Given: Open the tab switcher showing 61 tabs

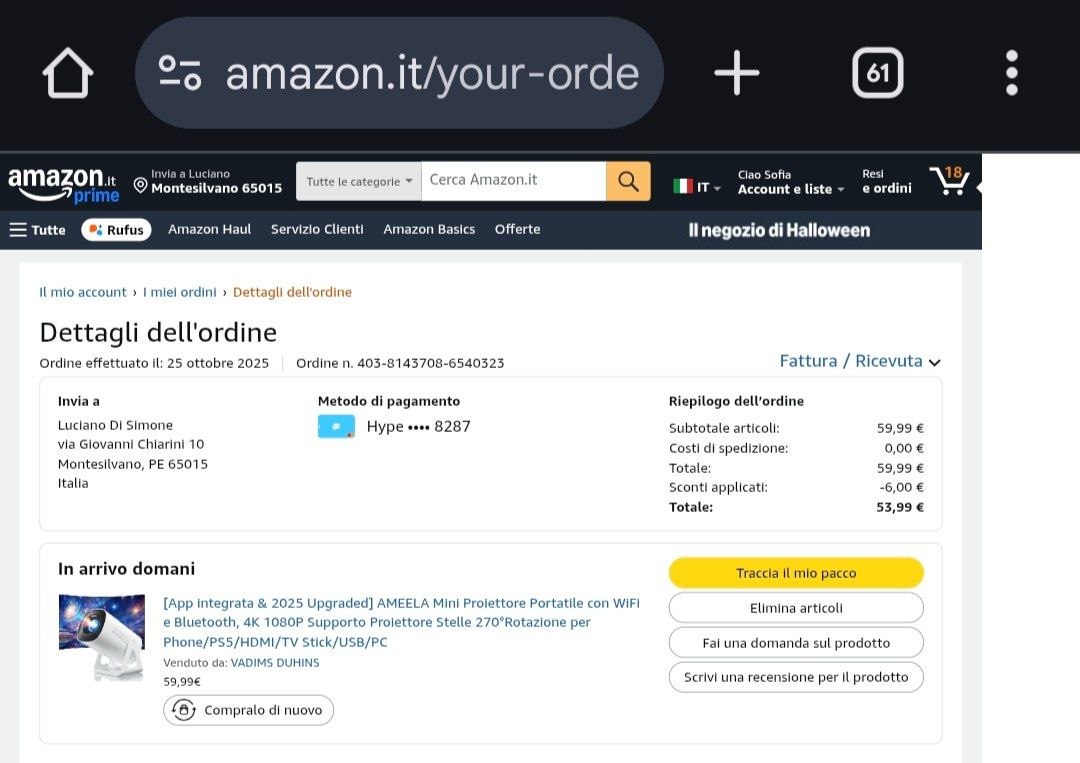Looking at the screenshot, I should [x=877, y=73].
